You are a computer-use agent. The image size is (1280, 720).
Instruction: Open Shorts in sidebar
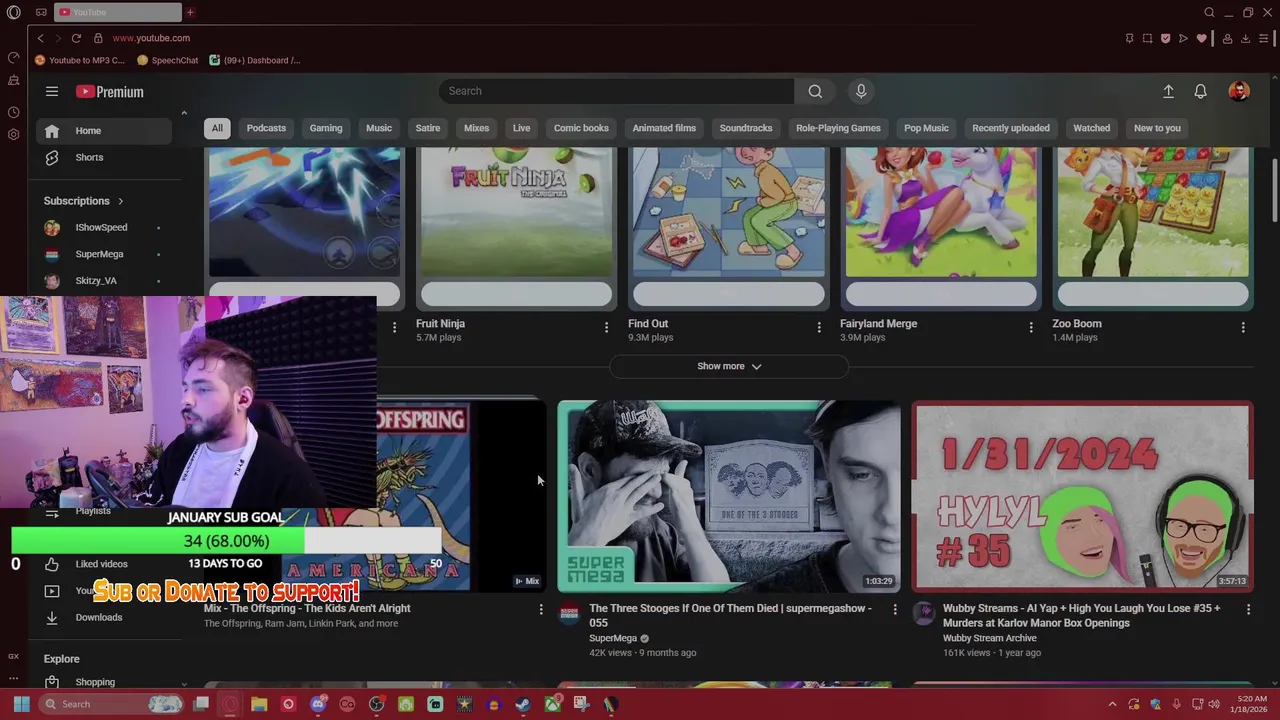(x=104, y=157)
